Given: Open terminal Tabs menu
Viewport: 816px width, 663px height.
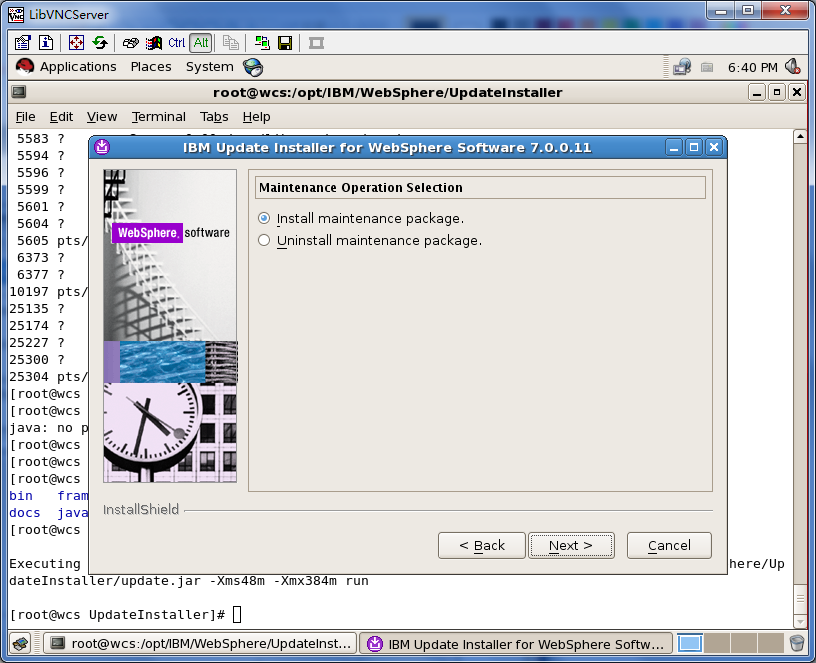Looking at the screenshot, I should (x=214, y=117).
